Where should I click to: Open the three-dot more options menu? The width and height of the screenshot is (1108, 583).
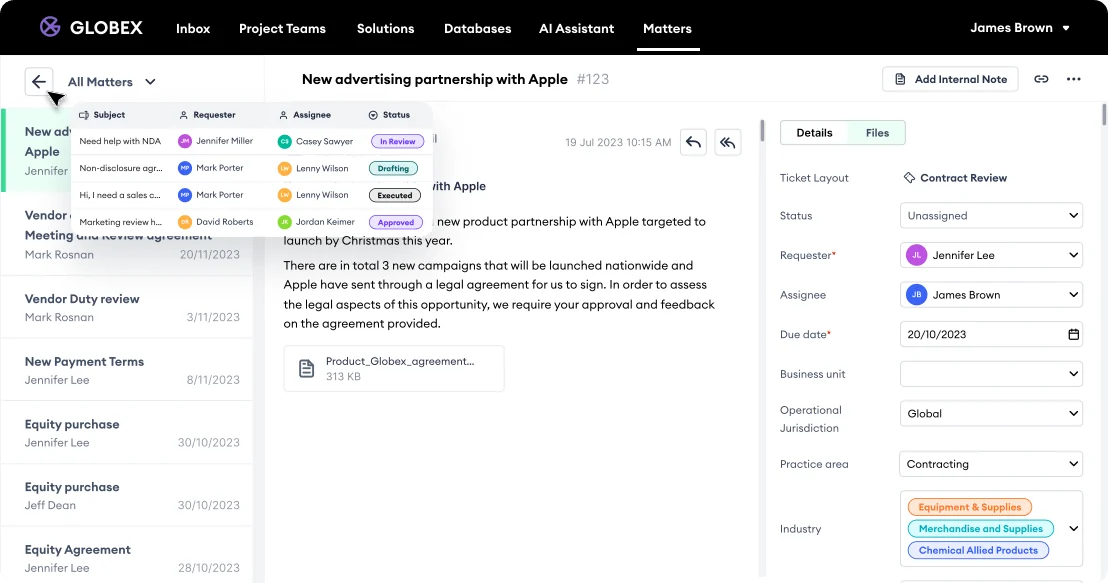click(1073, 79)
